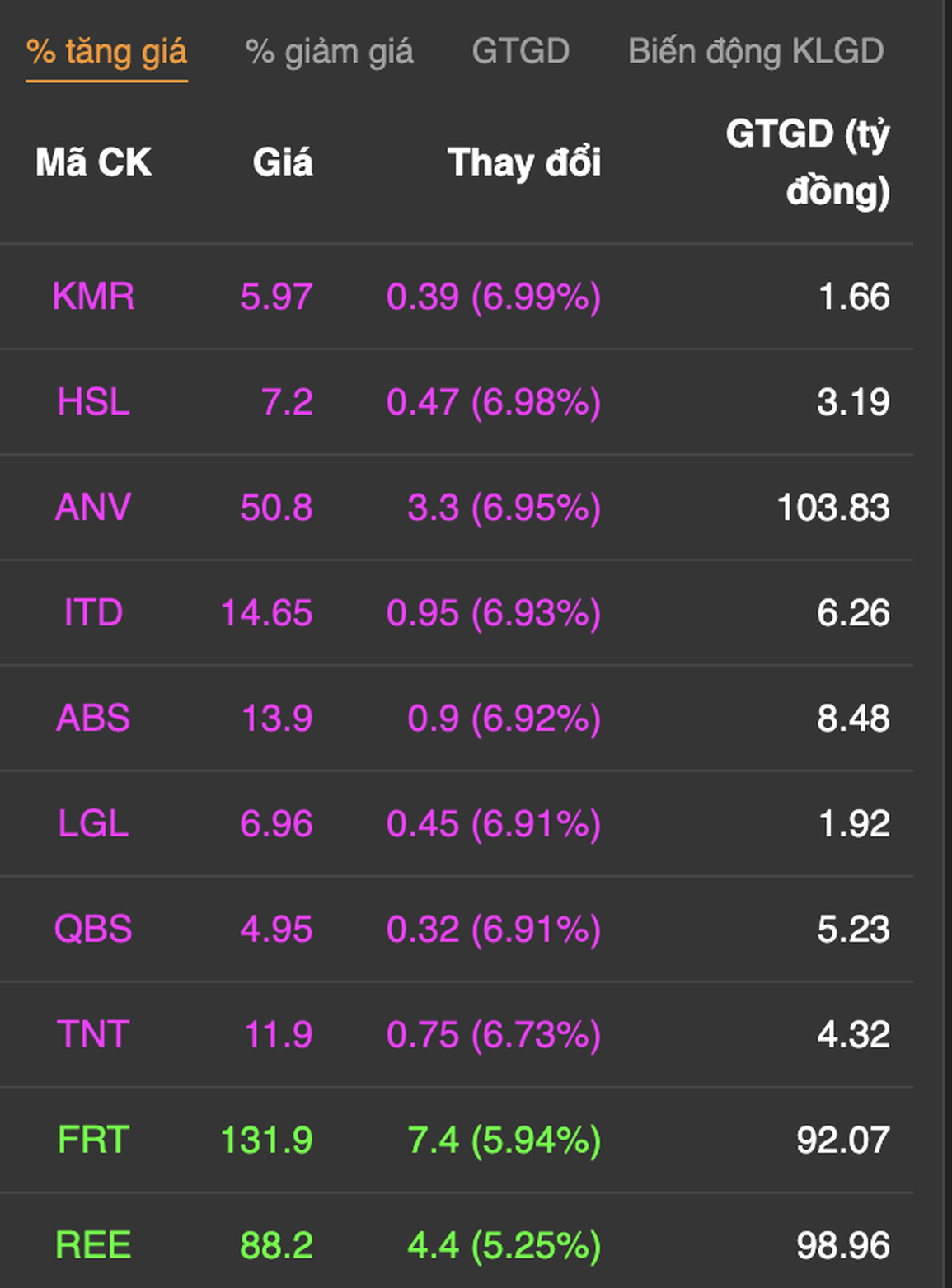Switch to the % tăng giá tab
The height and width of the screenshot is (1288, 952).
(x=106, y=52)
